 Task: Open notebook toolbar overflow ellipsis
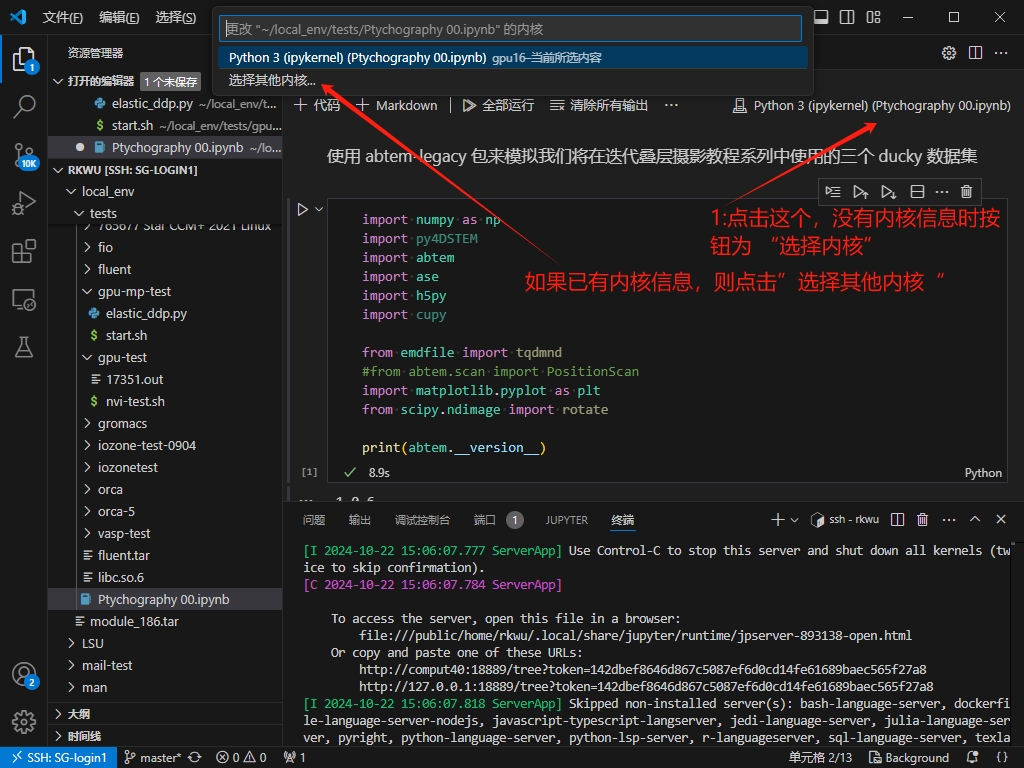point(671,105)
